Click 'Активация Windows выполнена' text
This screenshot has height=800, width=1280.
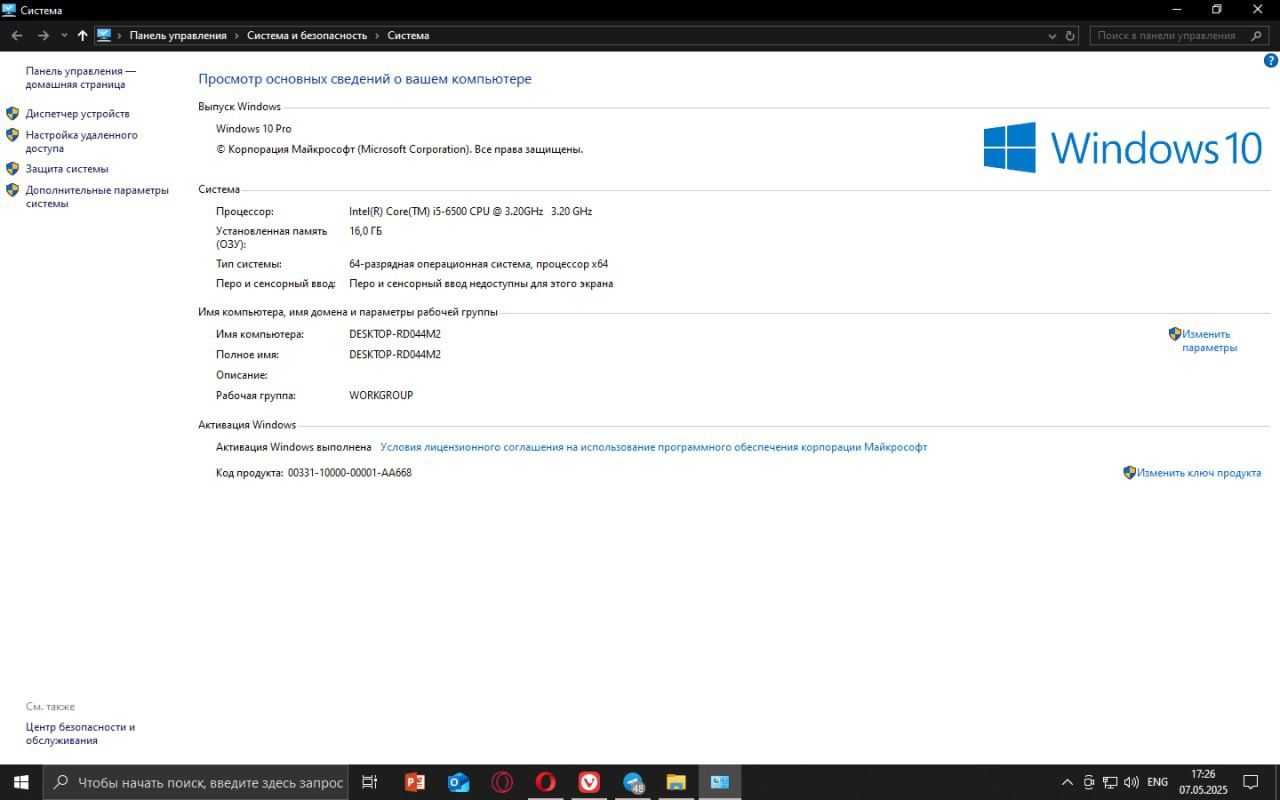tap(294, 447)
